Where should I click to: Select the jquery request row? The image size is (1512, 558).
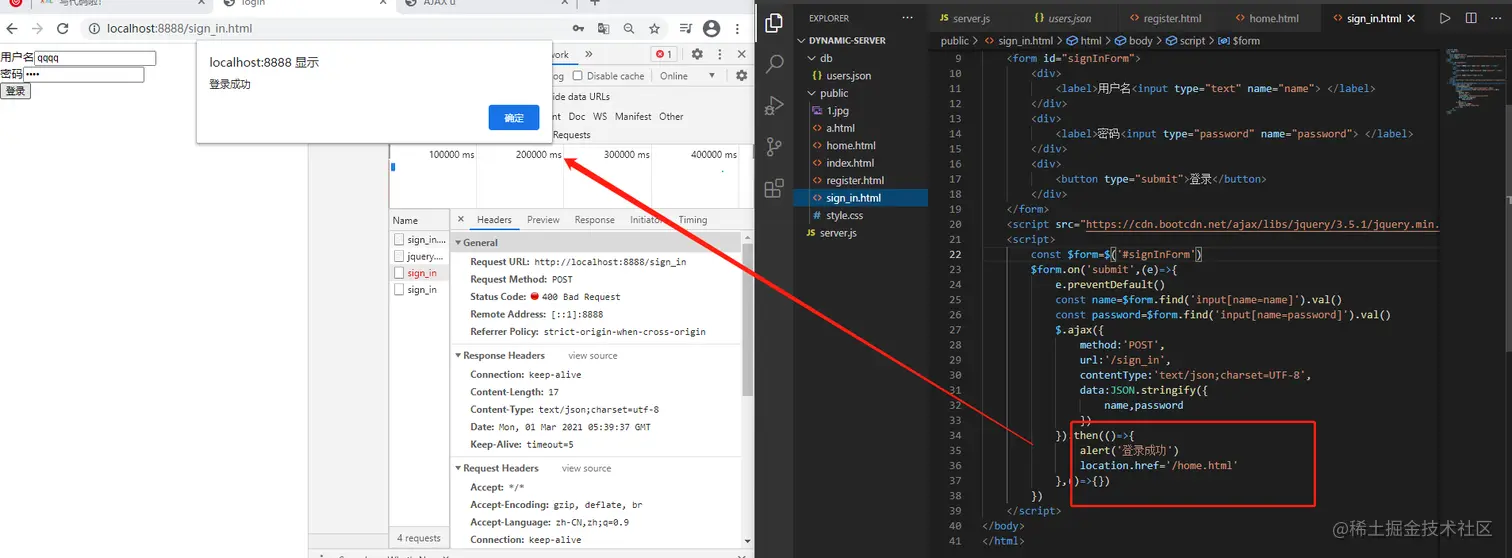(419, 256)
